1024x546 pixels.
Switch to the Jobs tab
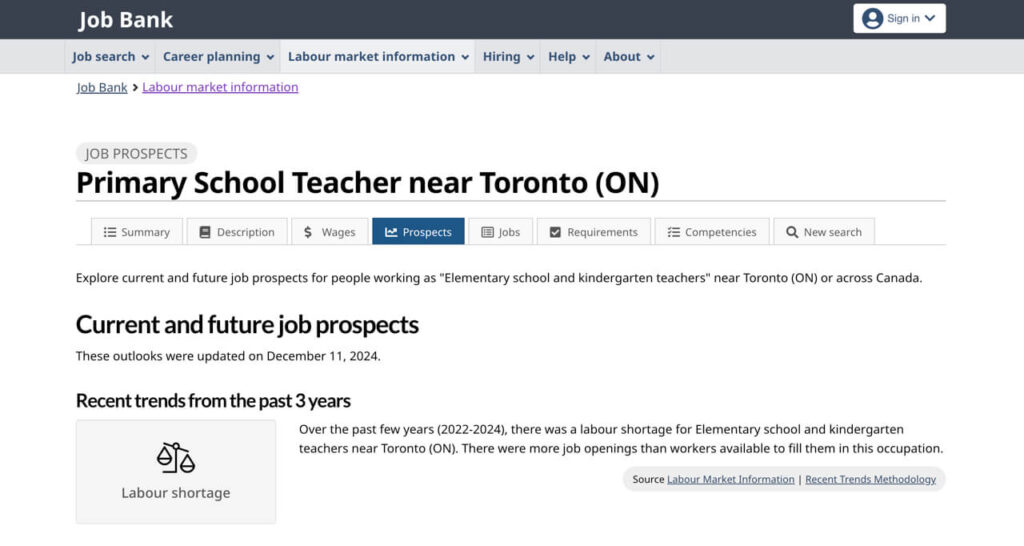click(x=500, y=232)
